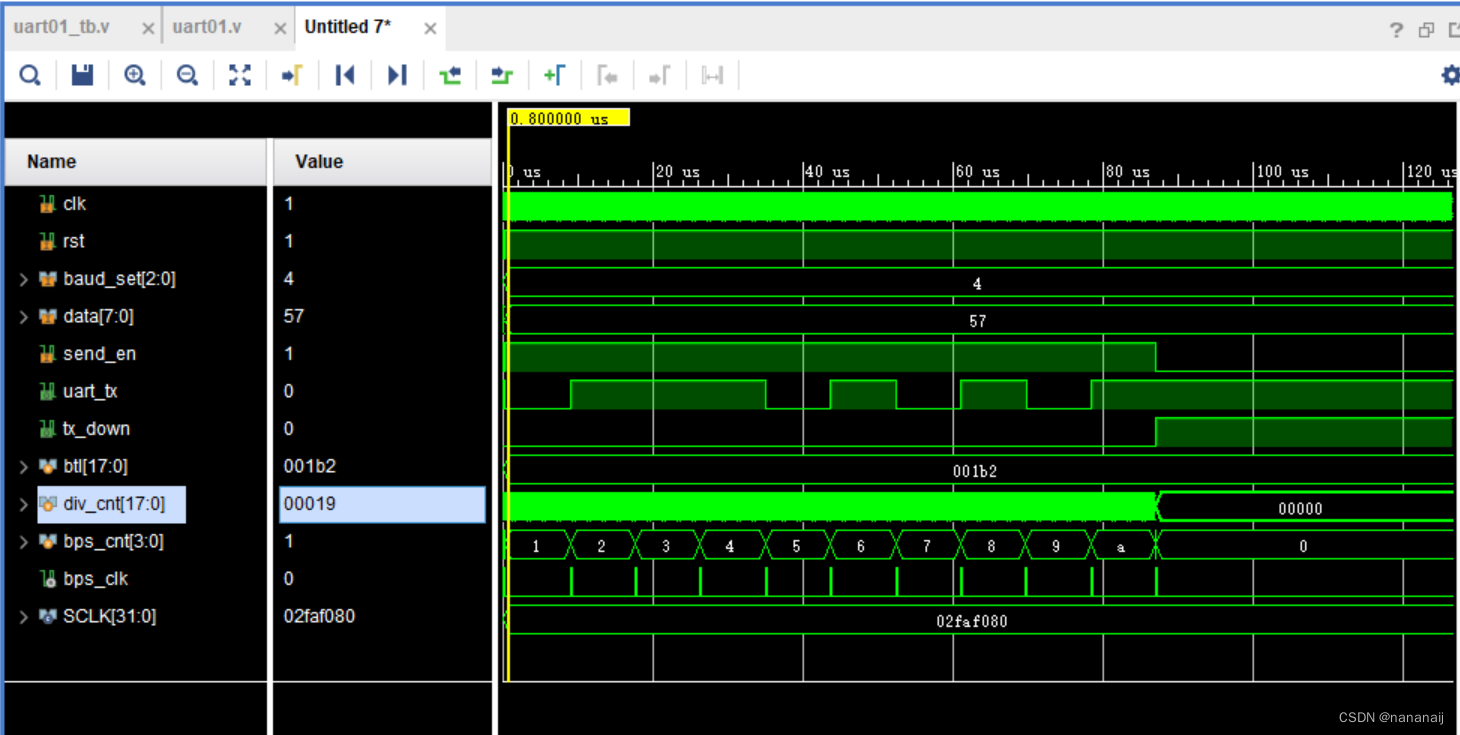Screen dimensions: 1460x735
Task: Close the Untitled 7* tab
Action: tap(430, 29)
